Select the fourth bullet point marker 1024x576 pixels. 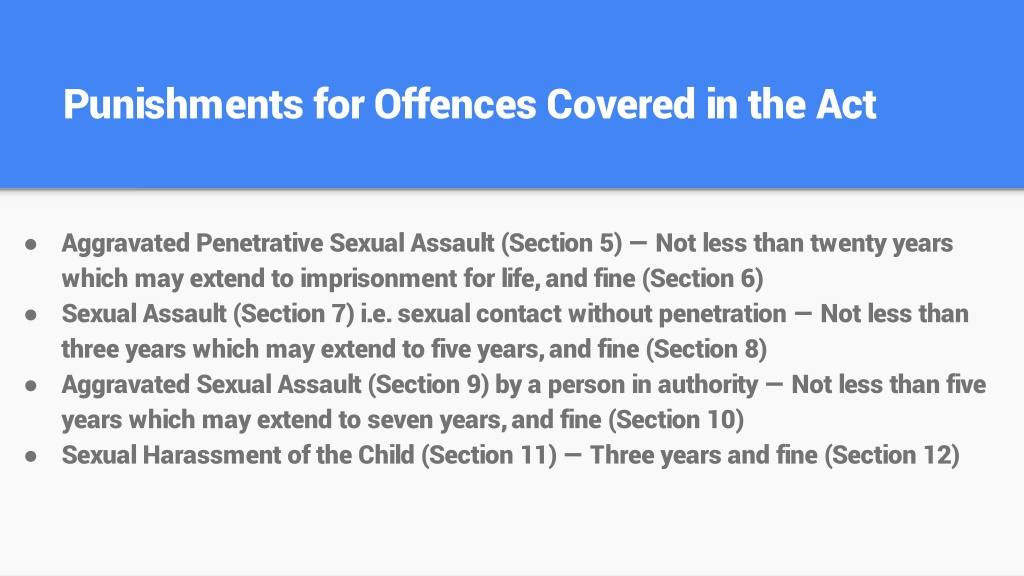[x=31, y=456]
